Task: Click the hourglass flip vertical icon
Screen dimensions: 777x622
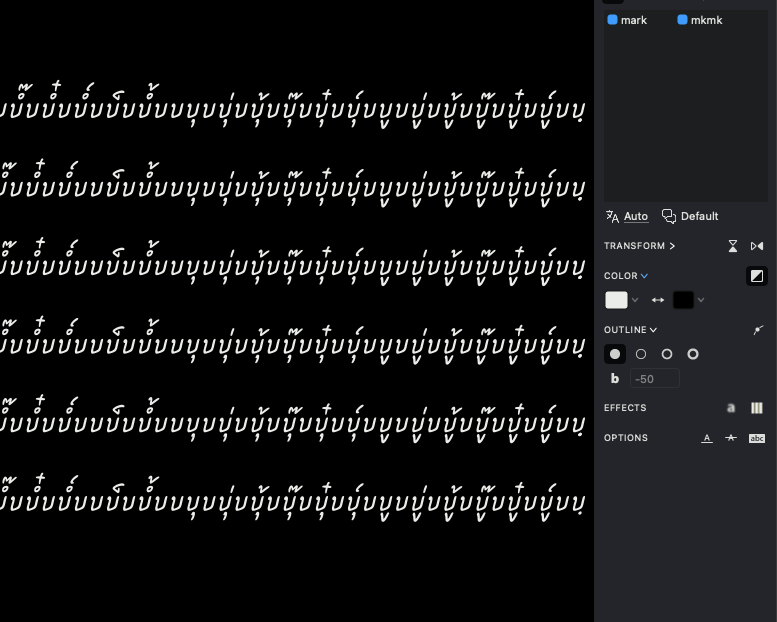Action: point(733,246)
